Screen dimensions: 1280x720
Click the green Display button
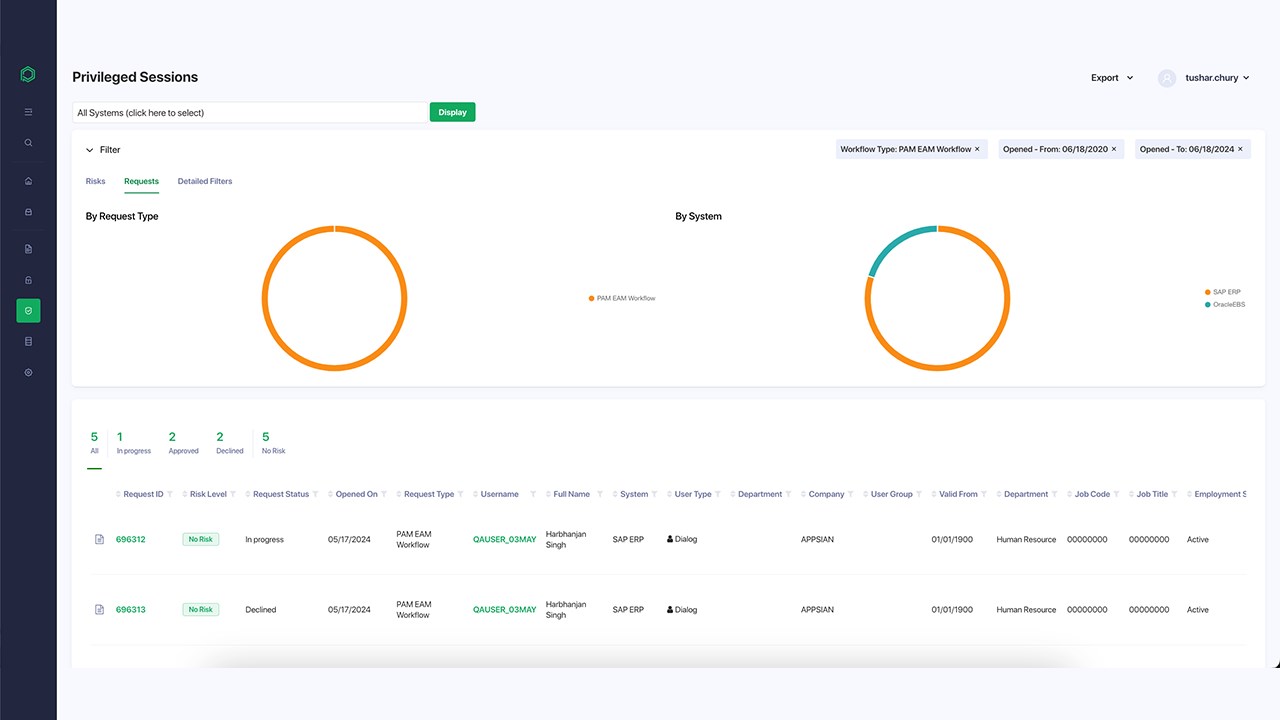[x=453, y=112]
